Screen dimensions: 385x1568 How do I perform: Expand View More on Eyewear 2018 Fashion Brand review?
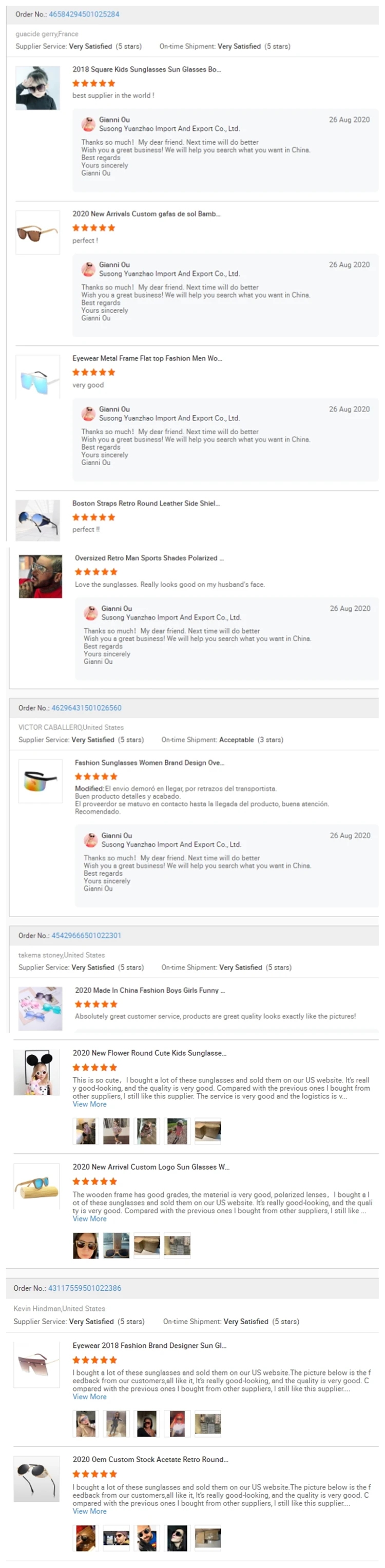[x=89, y=1397]
